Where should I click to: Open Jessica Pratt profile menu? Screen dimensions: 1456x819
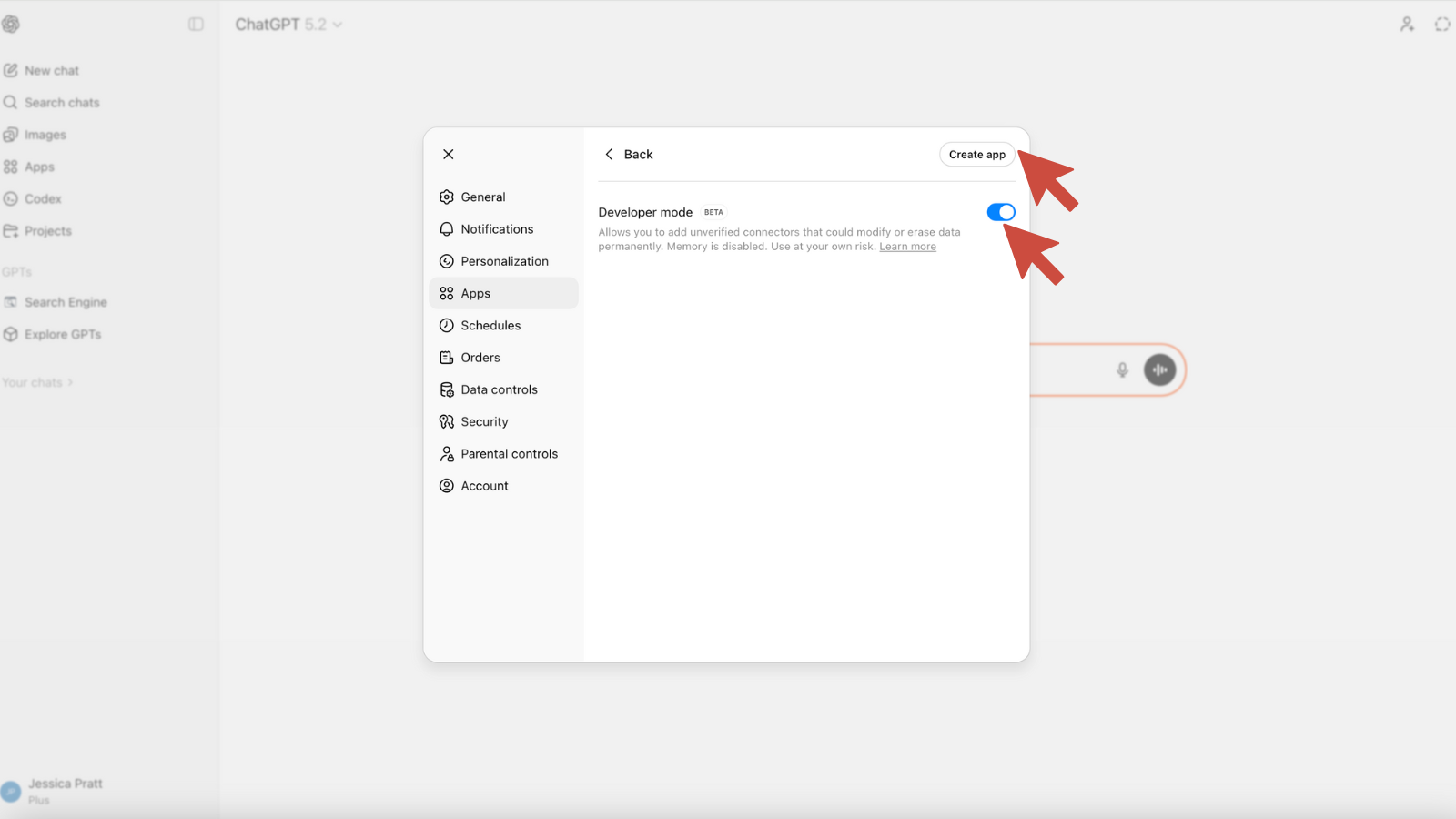pos(55,791)
